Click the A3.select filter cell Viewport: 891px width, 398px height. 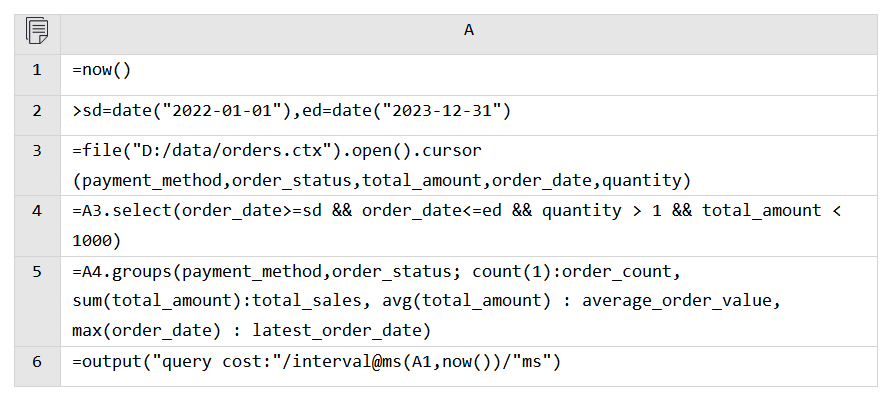click(x=469, y=226)
